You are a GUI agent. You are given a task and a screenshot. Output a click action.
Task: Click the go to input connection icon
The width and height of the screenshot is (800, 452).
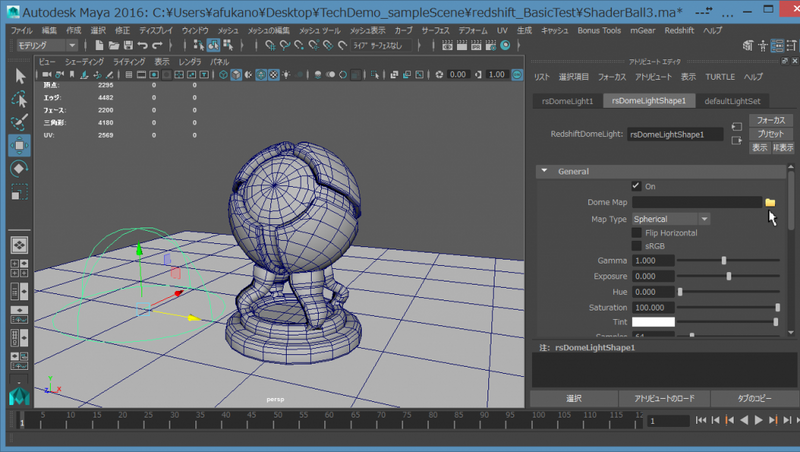point(736,127)
